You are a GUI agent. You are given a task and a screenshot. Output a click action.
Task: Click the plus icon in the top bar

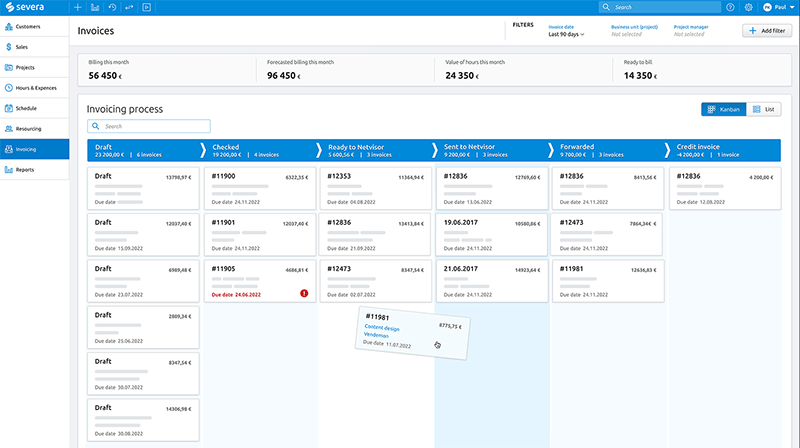[x=79, y=7]
